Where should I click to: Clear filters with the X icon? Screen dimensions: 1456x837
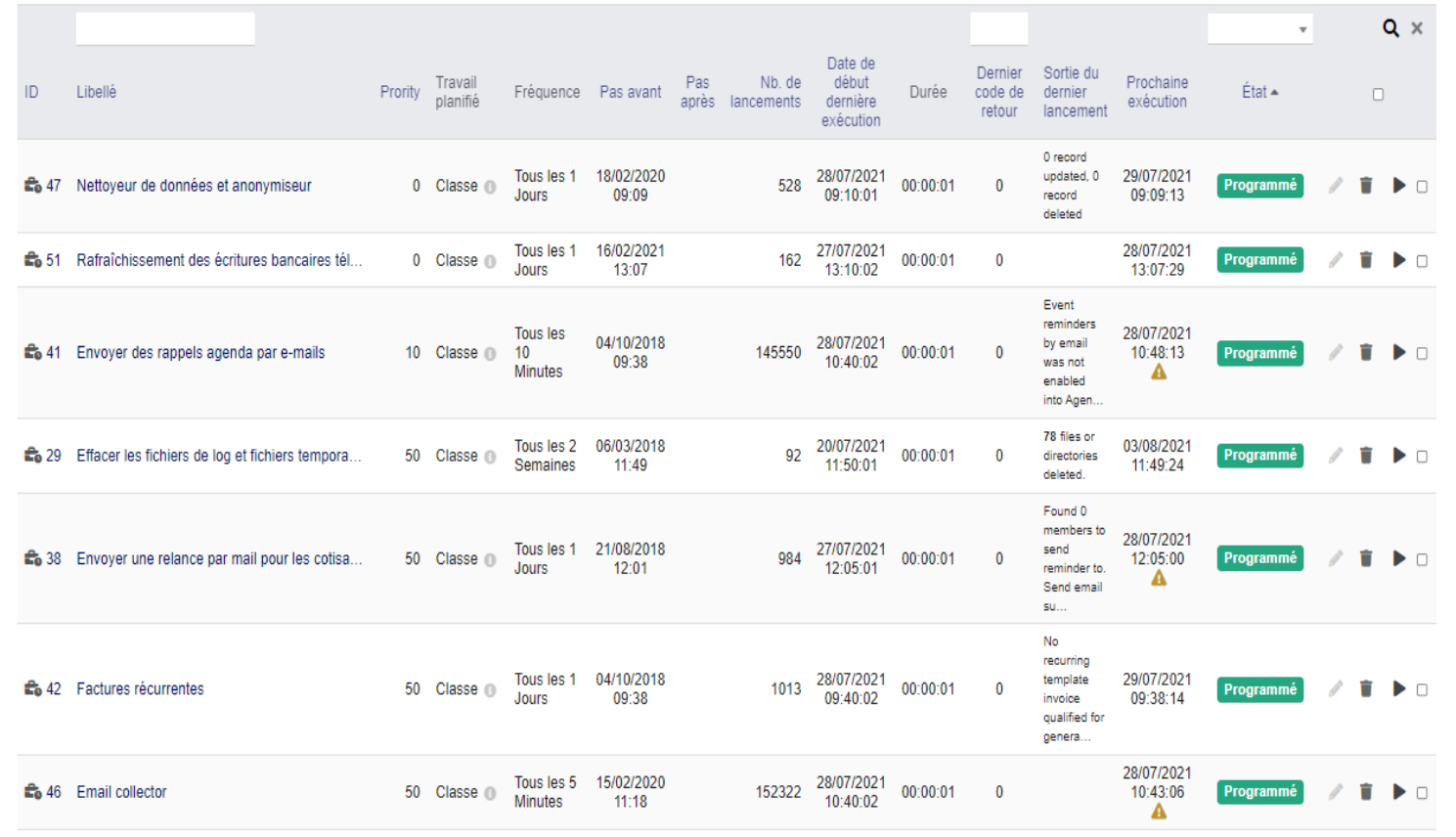pyautogui.click(x=1417, y=28)
